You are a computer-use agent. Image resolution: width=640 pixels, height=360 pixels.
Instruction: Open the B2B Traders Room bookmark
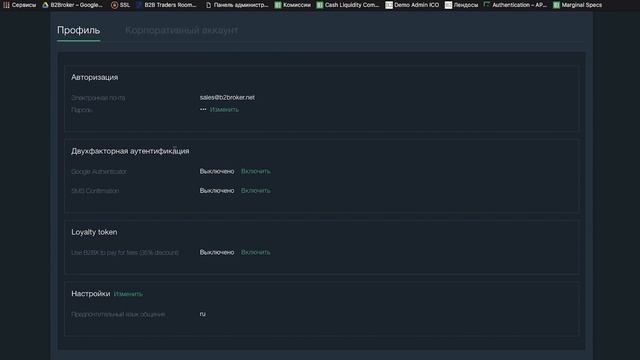(x=166, y=5)
